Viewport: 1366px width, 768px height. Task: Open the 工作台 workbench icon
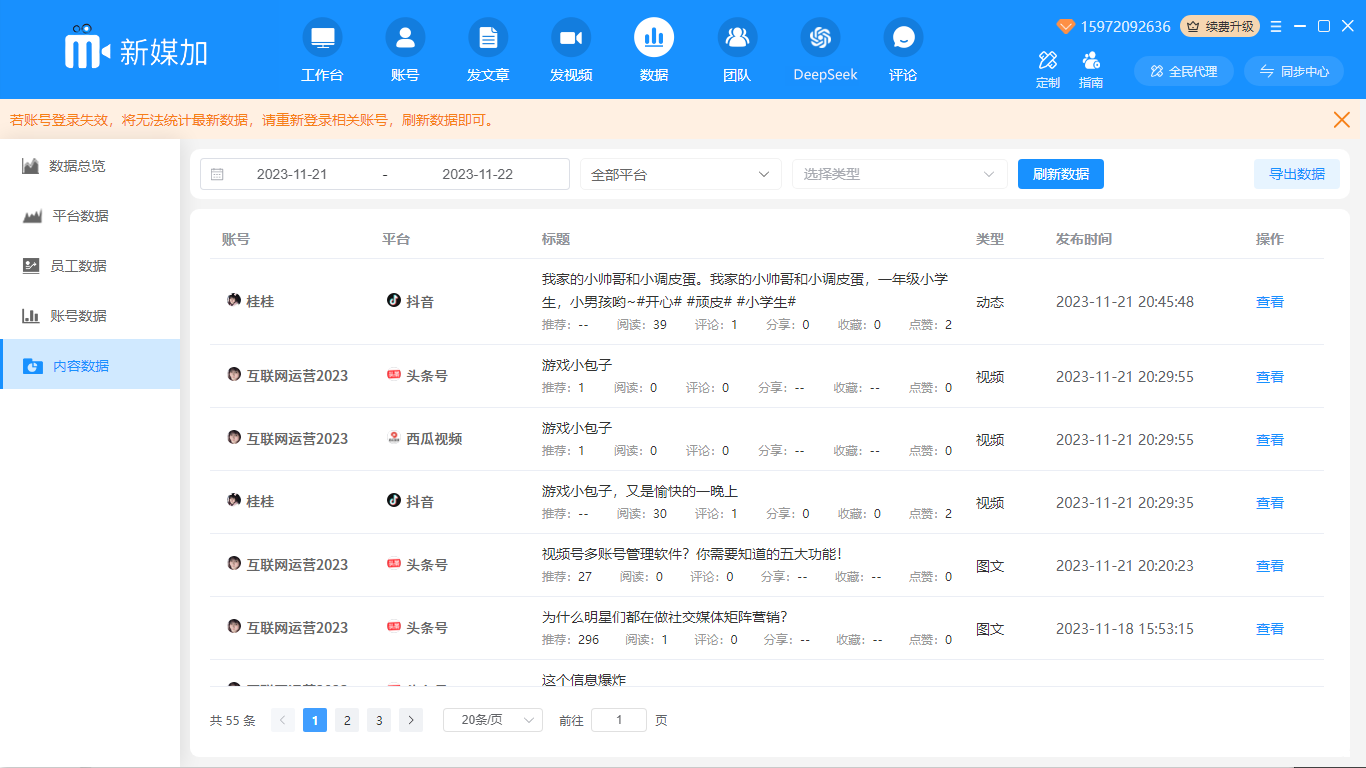(322, 39)
